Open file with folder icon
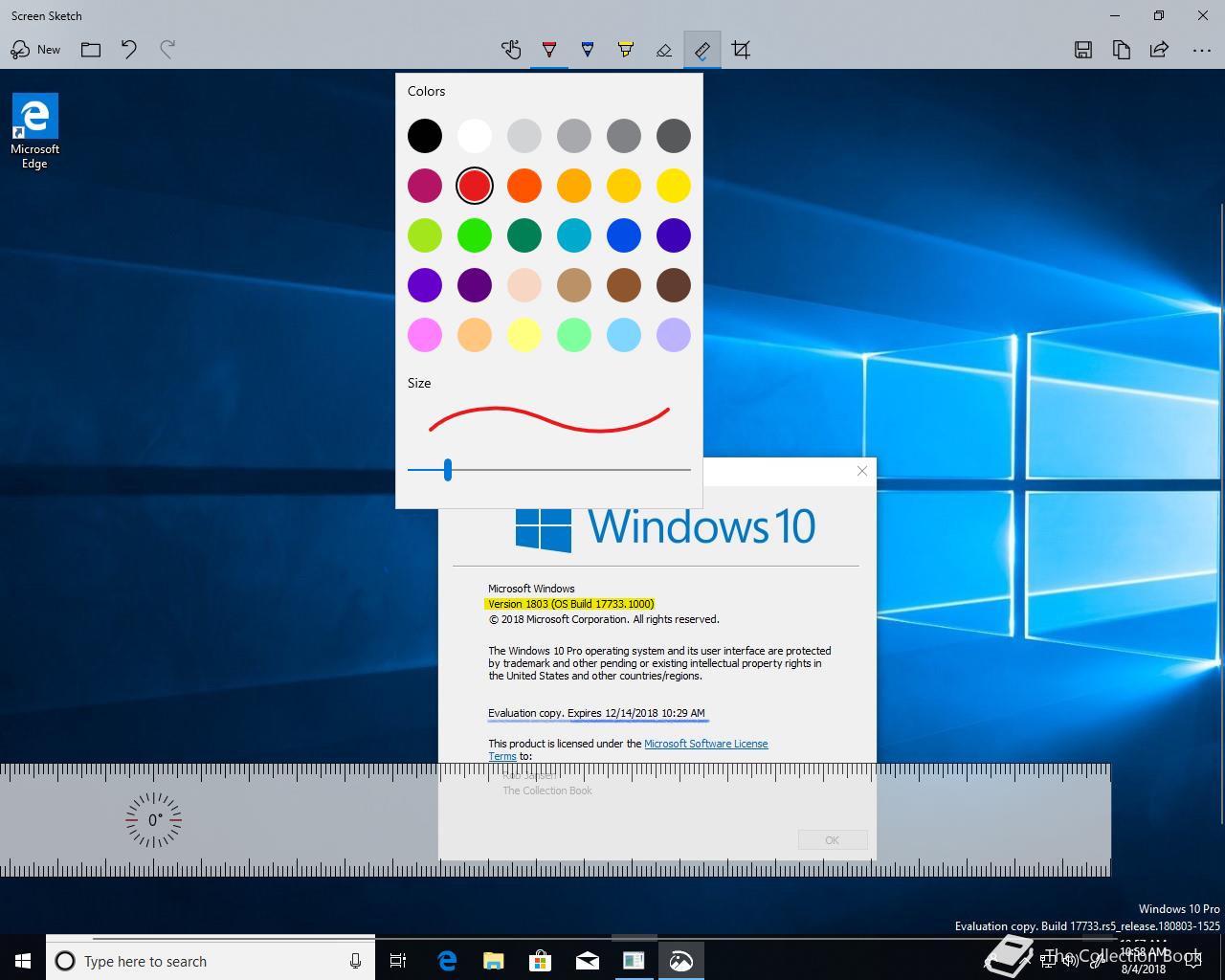Screen dimensions: 1225x980 [x=91, y=50]
